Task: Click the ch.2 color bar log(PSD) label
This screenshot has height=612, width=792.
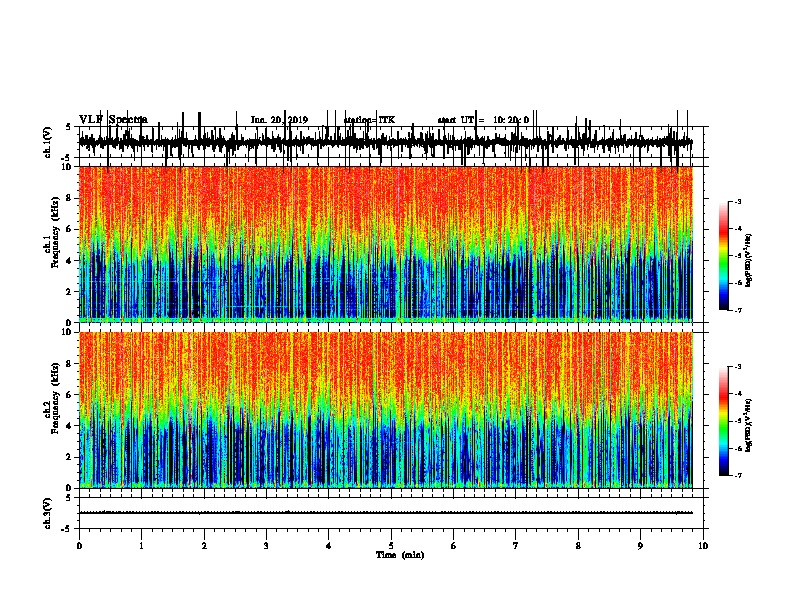Action: (x=748, y=425)
